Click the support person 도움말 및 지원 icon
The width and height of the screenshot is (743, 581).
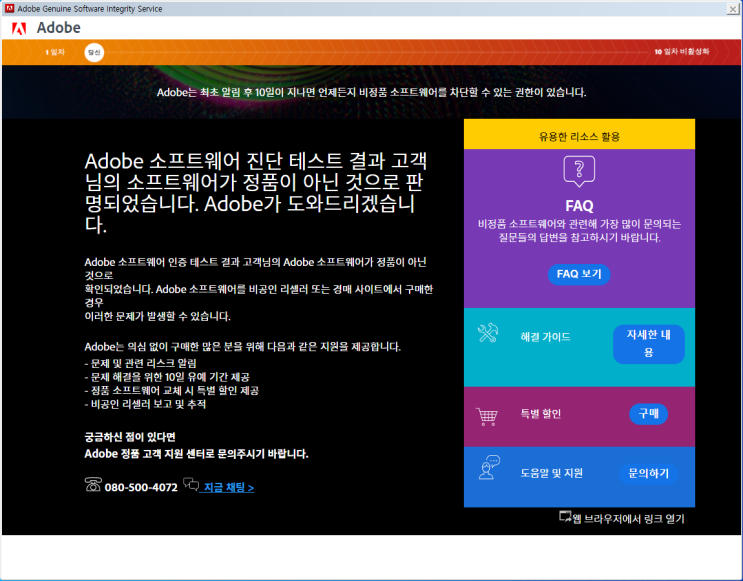click(x=489, y=467)
